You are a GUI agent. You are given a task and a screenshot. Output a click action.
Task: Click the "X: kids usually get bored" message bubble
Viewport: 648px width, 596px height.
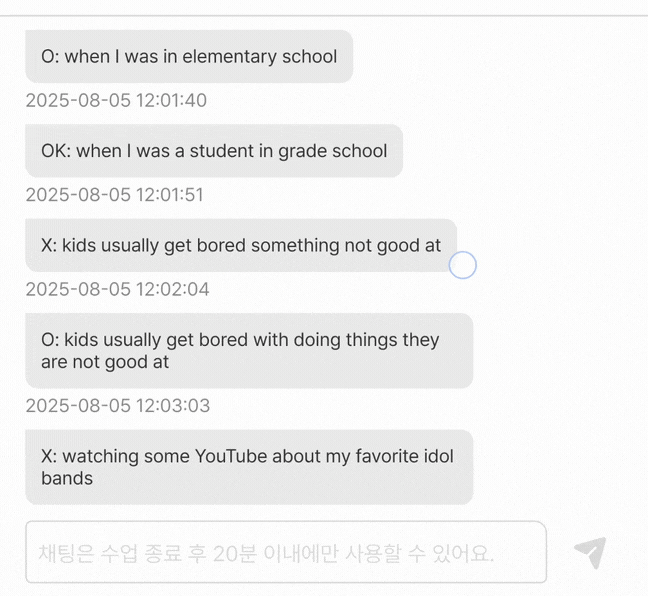(x=240, y=245)
